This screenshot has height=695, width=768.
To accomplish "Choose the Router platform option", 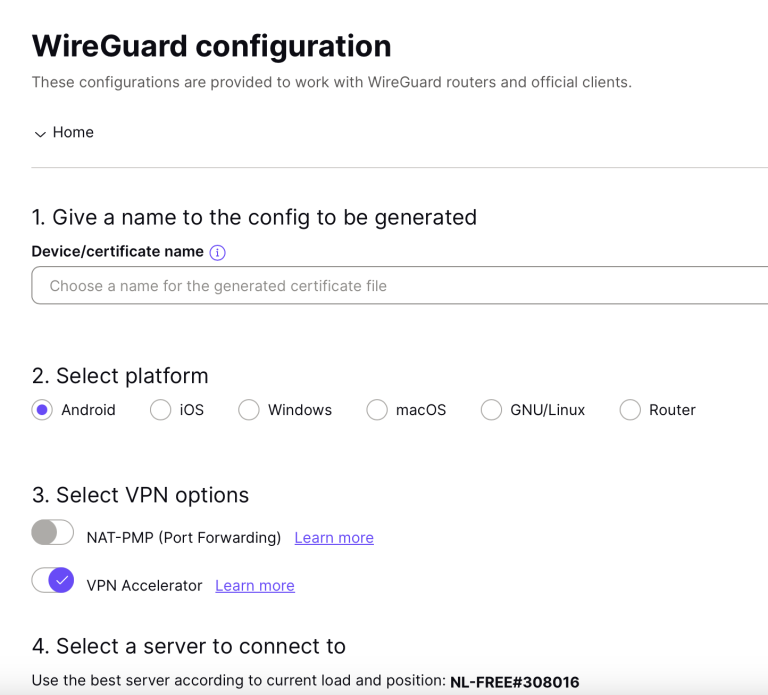I will click(630, 410).
